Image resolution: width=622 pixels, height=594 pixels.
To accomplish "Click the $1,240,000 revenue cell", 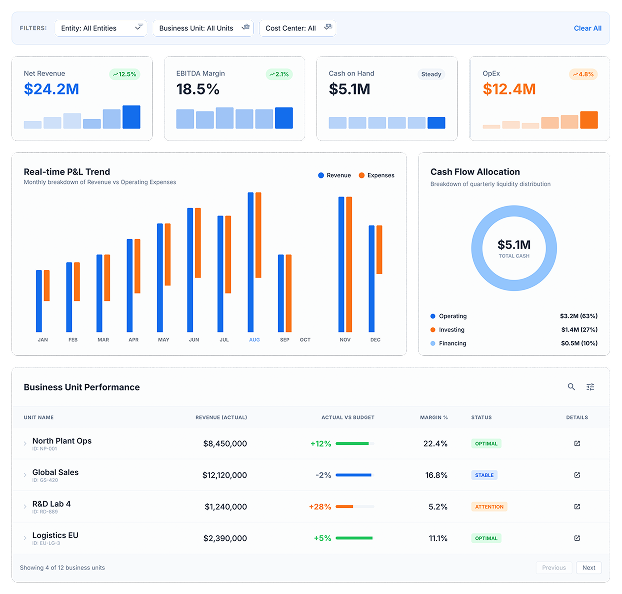I will (x=226, y=507).
